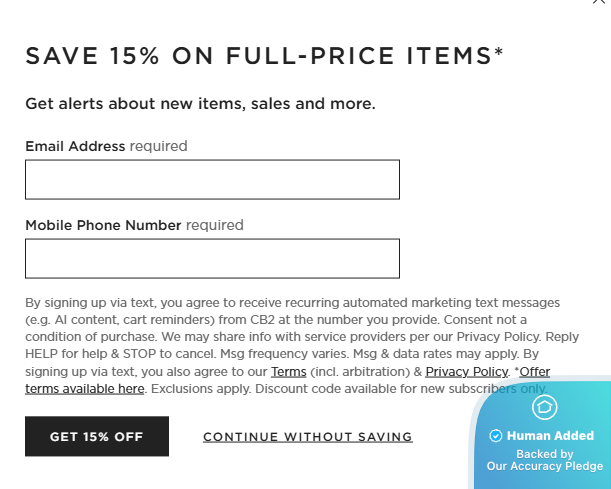
Task: Click the asterisk after the ITEMS heading
Action: (x=499, y=52)
